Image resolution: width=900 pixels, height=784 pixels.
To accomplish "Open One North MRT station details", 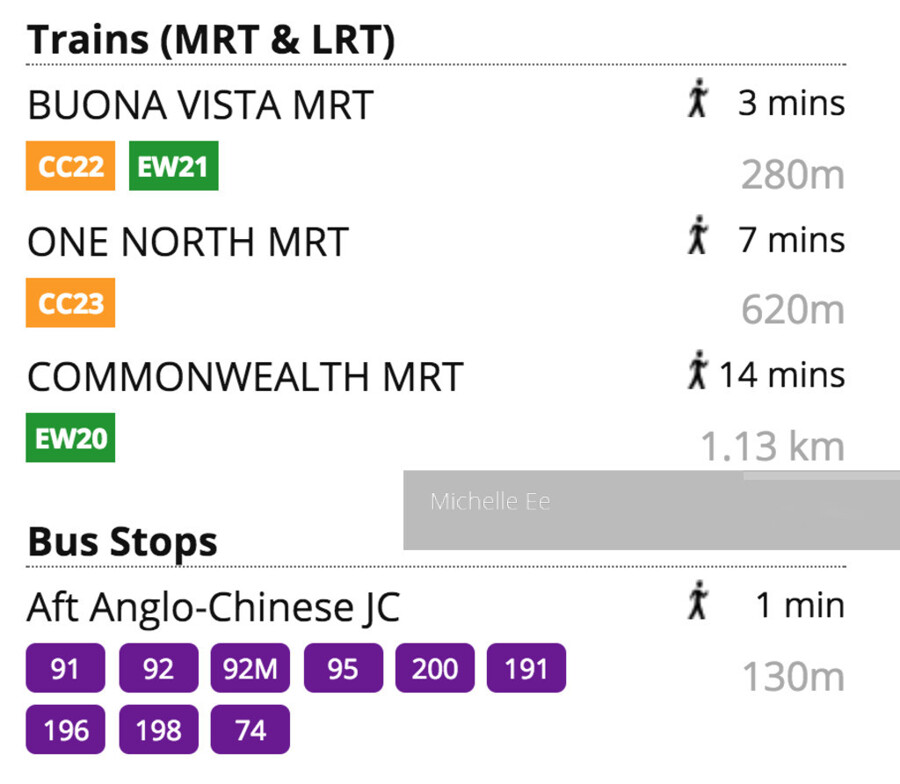I will click(188, 241).
